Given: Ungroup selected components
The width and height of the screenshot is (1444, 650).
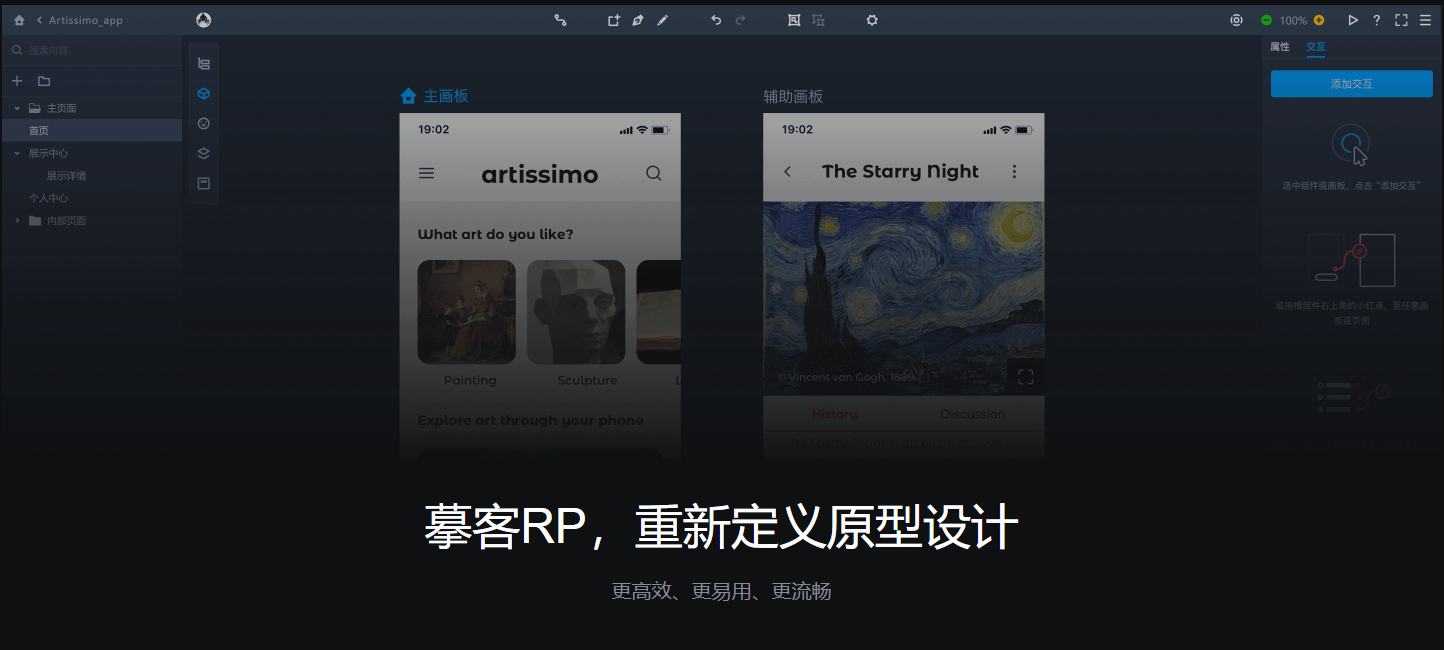Looking at the screenshot, I should pyautogui.click(x=818, y=20).
